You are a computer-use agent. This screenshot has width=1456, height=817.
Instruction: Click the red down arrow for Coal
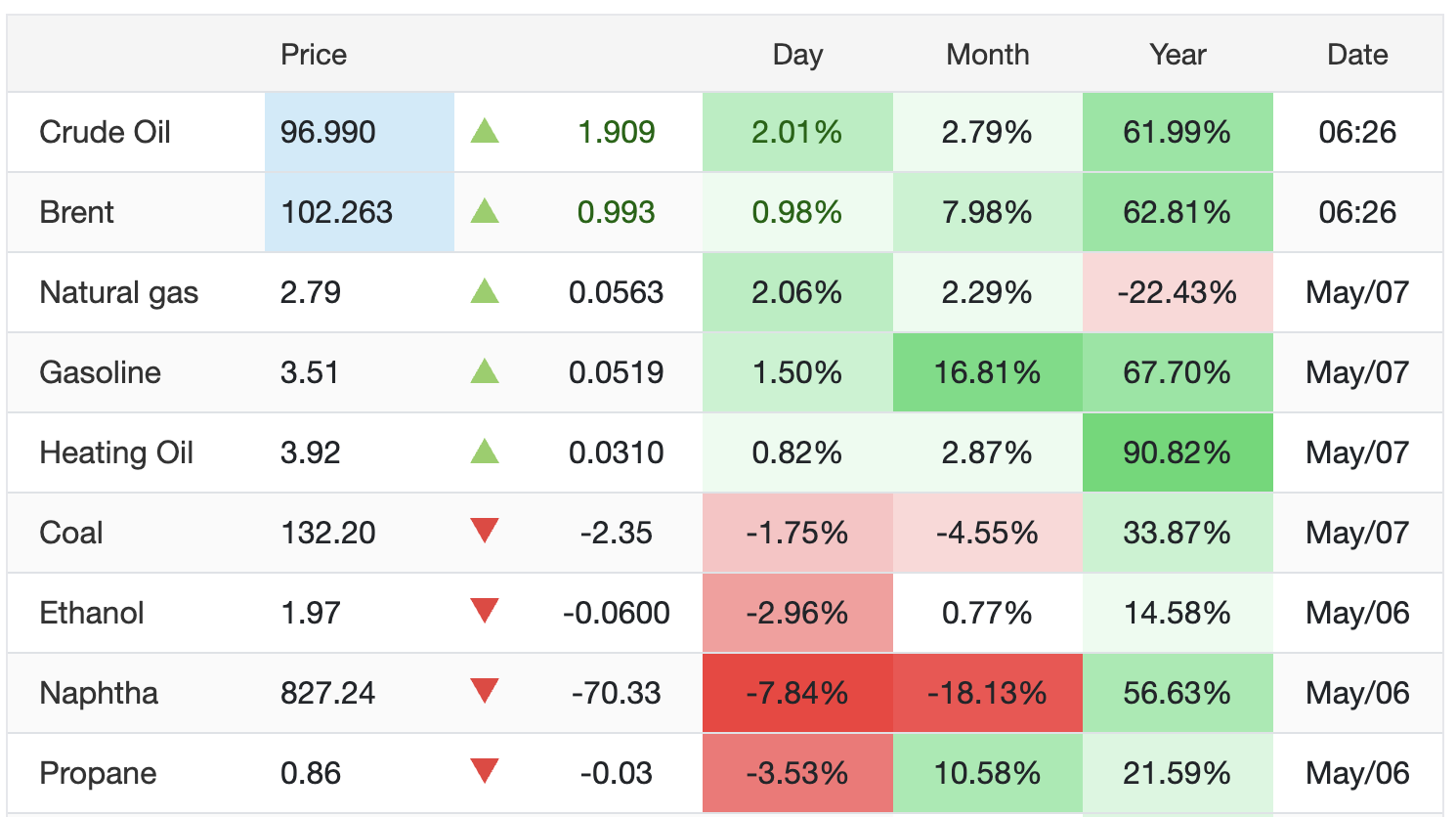[485, 531]
